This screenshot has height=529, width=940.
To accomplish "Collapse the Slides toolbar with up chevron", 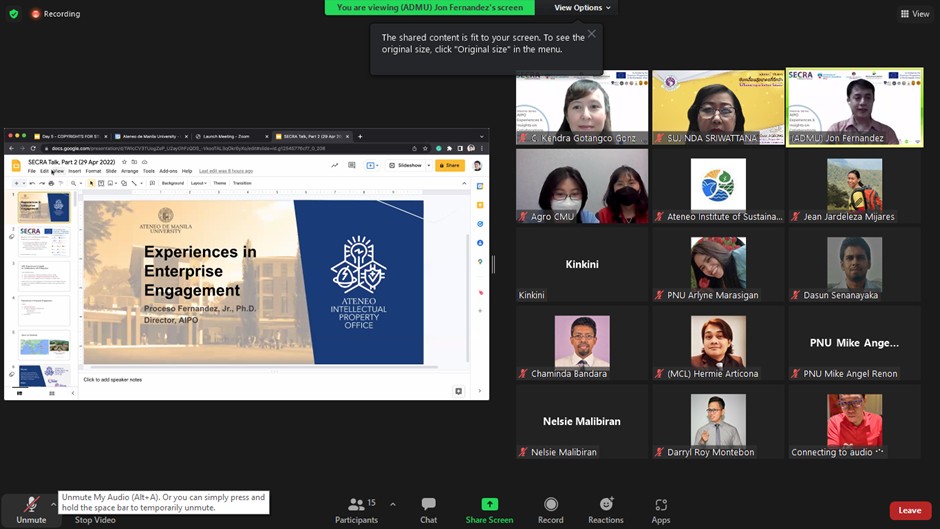I will click(464, 183).
